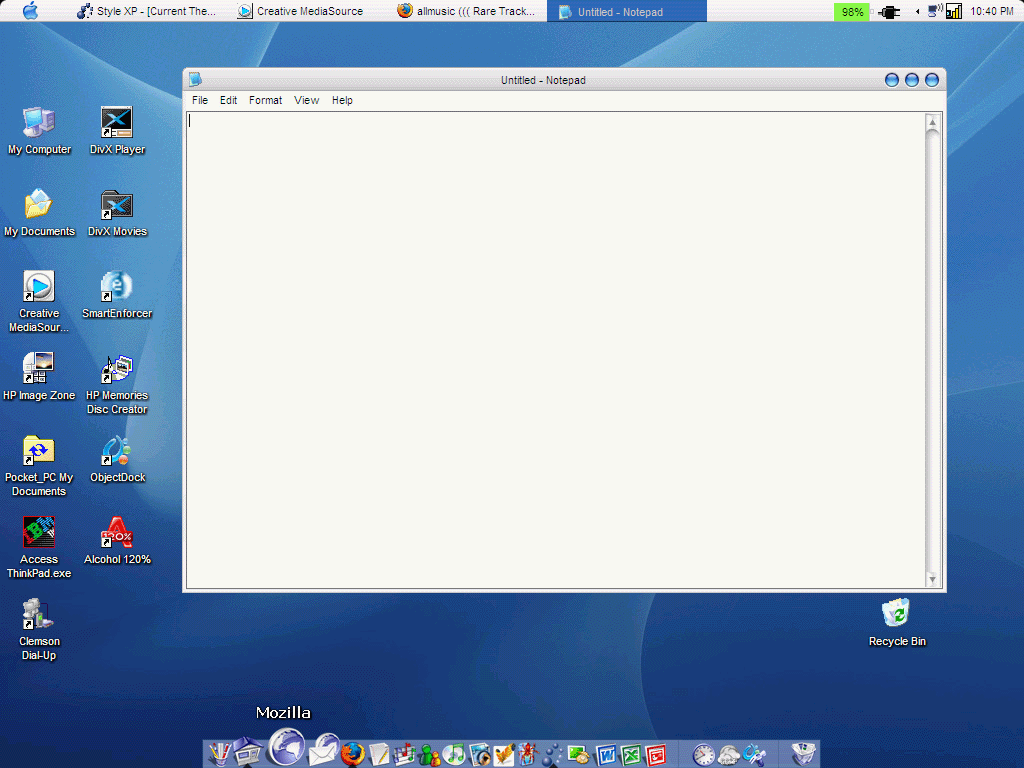The height and width of the screenshot is (768, 1024).
Task: Click the wireless network computer tray icon
Action: [935, 10]
